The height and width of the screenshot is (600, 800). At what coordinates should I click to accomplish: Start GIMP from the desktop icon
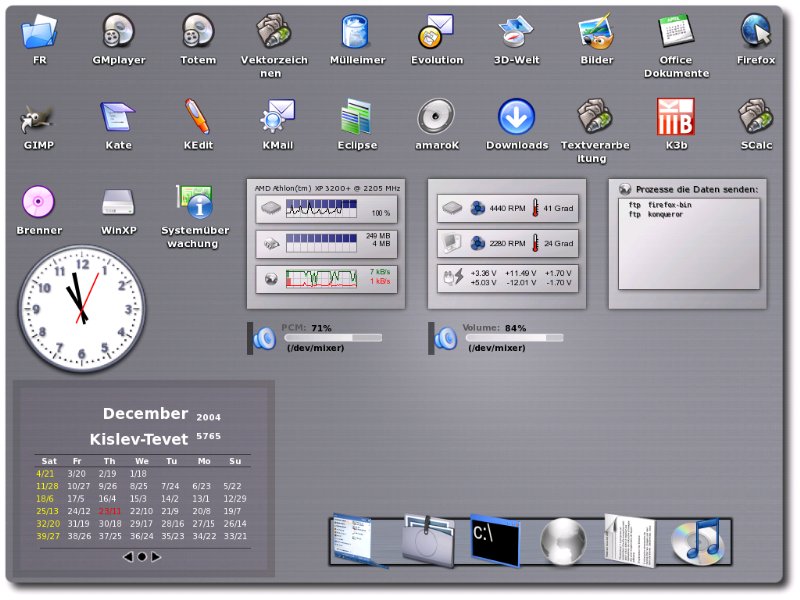pyautogui.click(x=38, y=117)
